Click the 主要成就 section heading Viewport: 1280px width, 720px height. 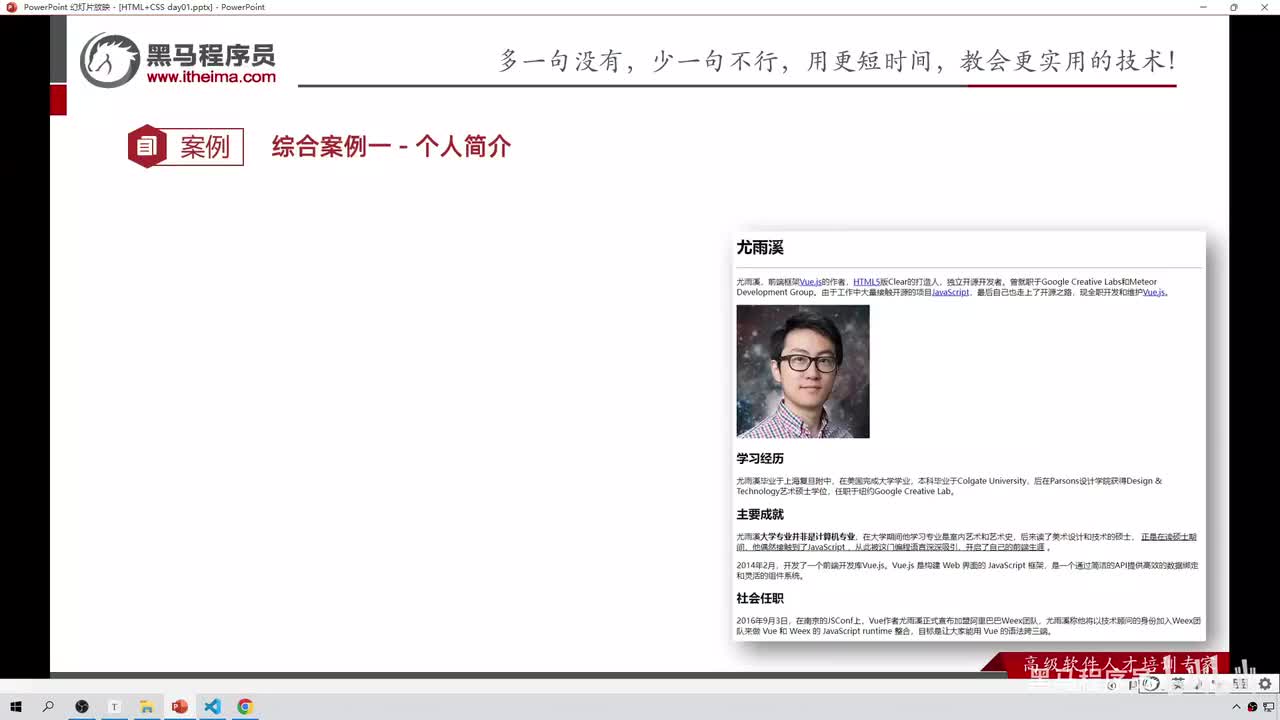coord(760,514)
